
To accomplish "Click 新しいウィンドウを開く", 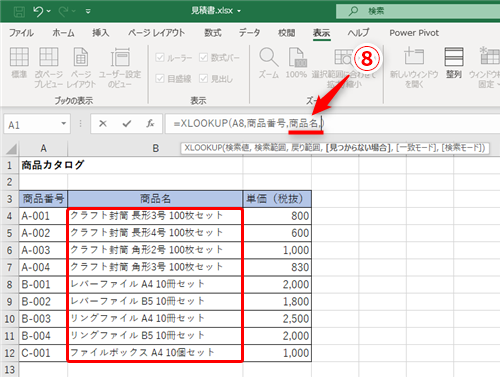I will tap(414, 67).
